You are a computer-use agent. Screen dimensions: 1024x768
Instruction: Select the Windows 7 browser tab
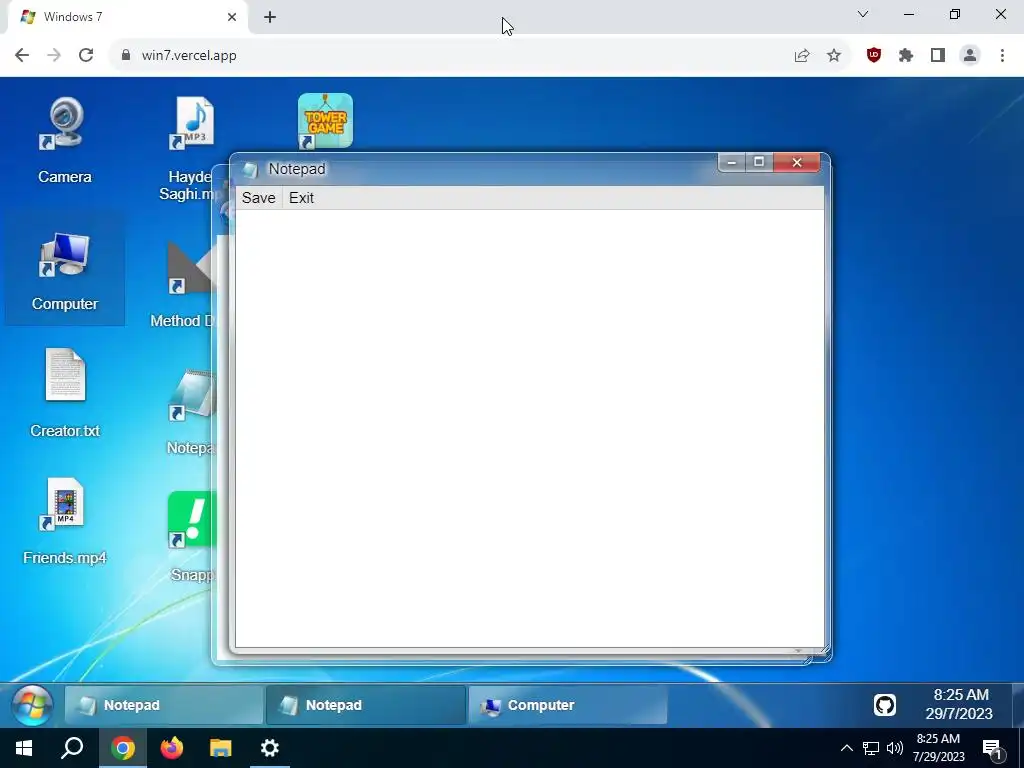click(x=127, y=17)
